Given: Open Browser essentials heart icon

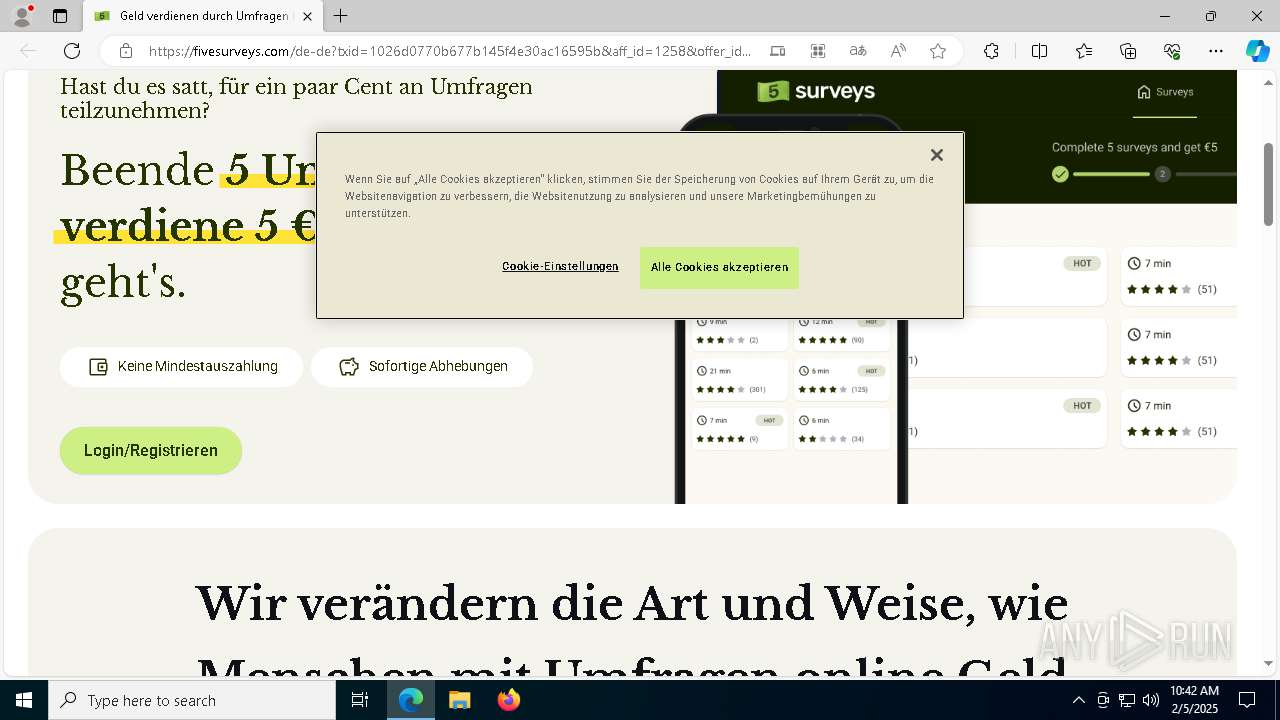Looking at the screenshot, I should tap(1172, 51).
